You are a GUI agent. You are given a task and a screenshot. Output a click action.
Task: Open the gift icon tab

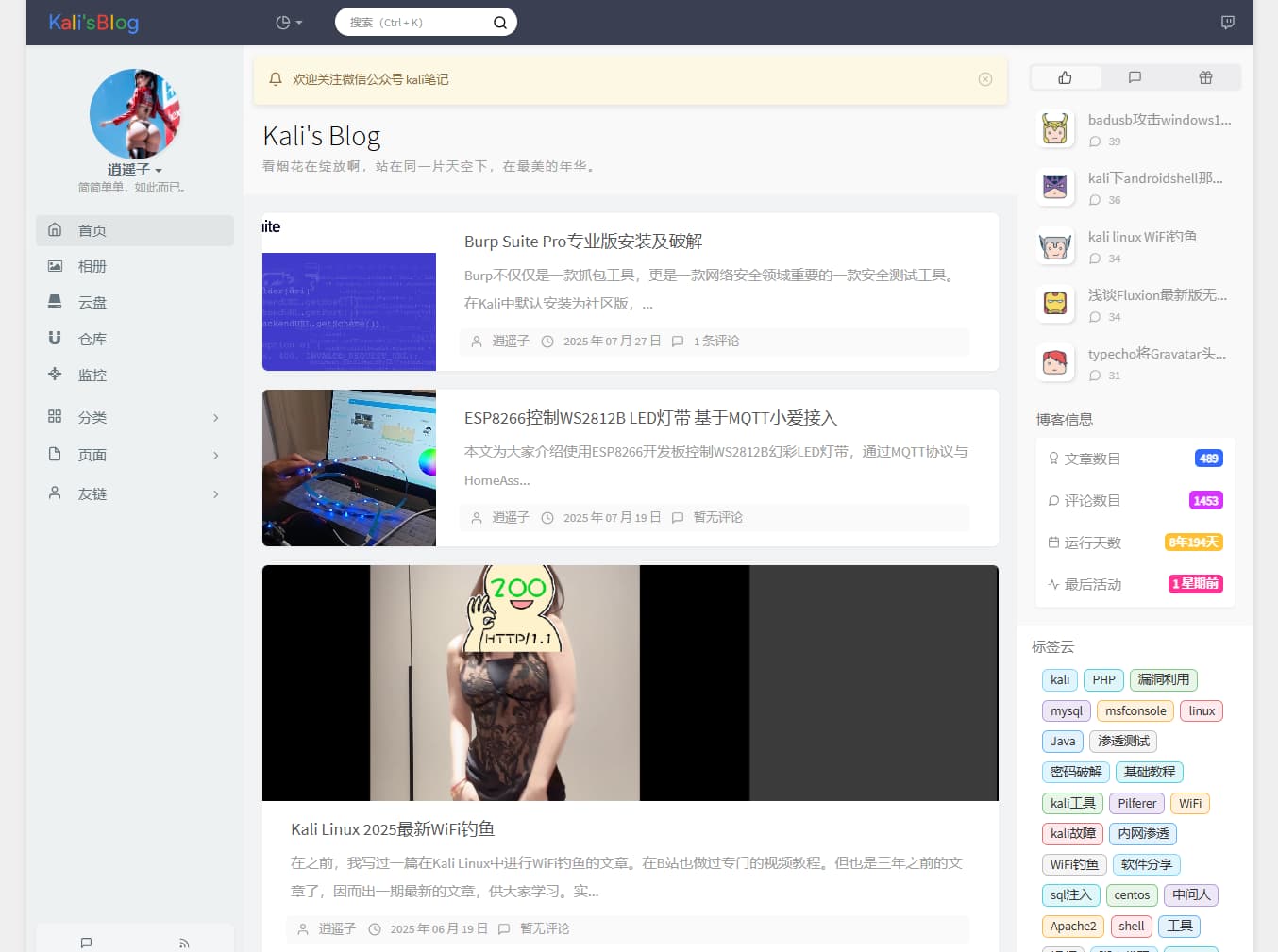[1205, 77]
